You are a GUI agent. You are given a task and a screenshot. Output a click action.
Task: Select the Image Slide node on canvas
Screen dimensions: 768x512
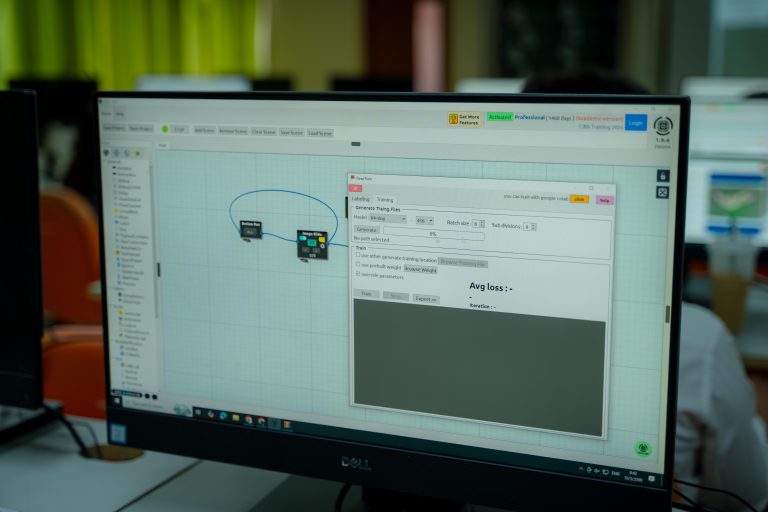(311, 244)
